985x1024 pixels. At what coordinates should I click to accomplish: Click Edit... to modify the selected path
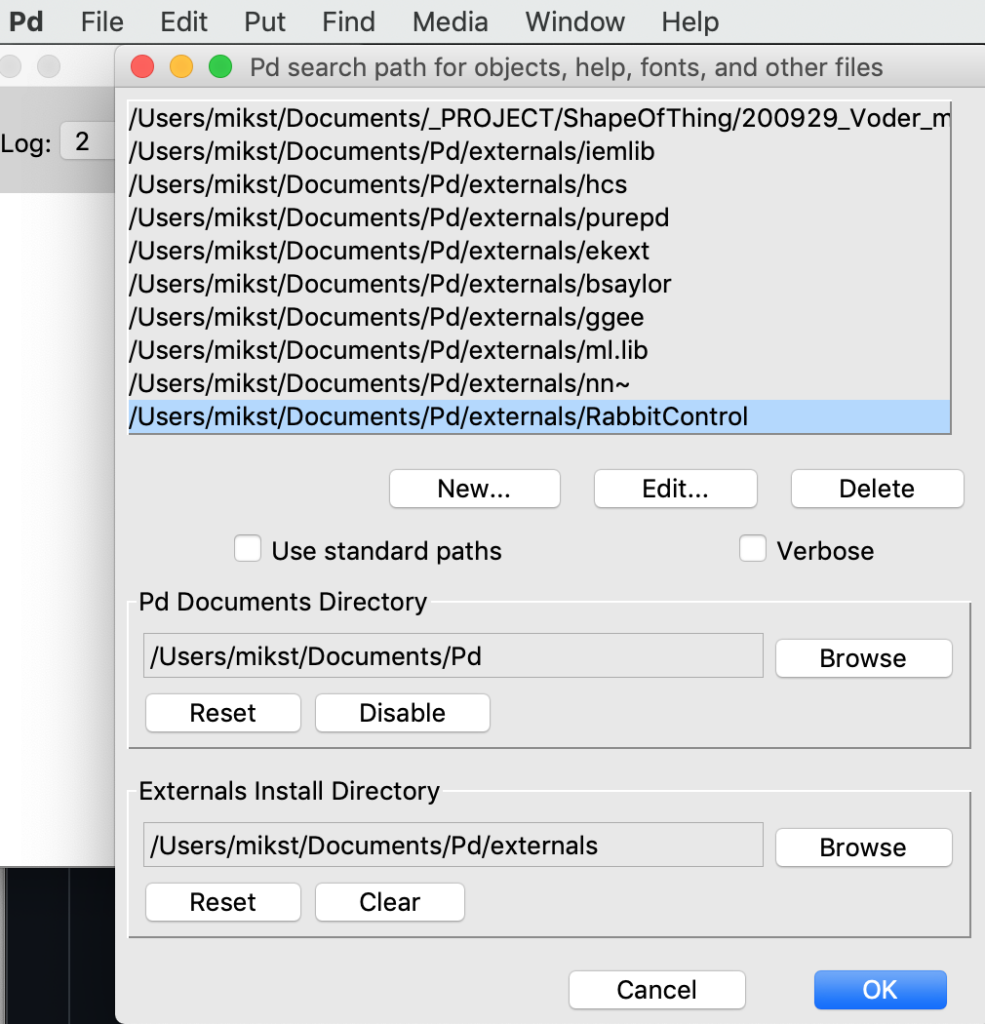coord(675,488)
